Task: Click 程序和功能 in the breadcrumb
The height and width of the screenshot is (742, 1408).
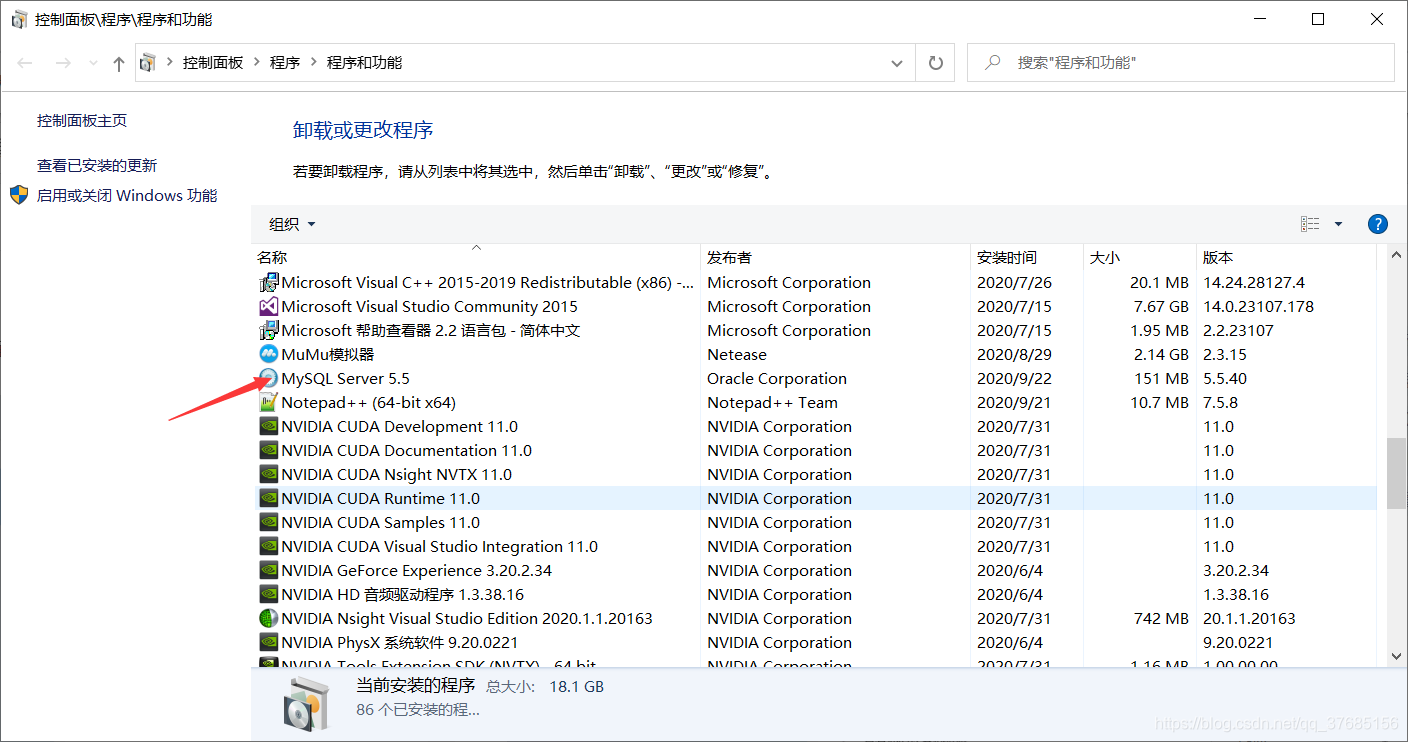Action: point(364,63)
